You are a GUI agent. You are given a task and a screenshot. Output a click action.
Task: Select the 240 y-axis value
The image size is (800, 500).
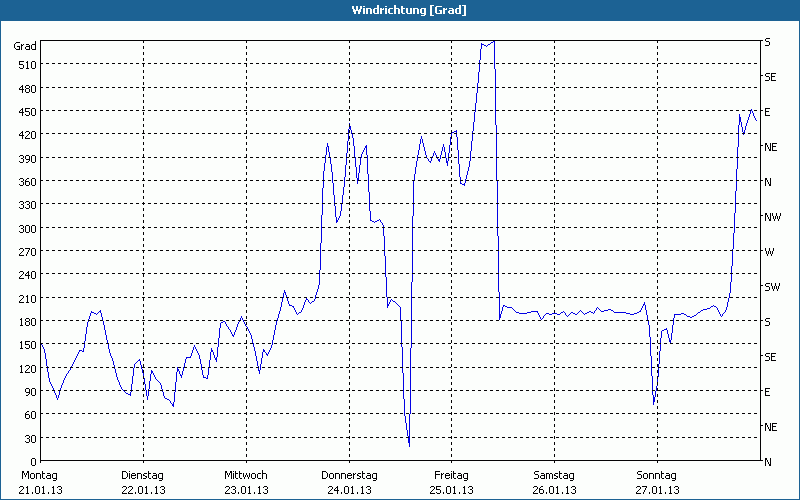28,275
